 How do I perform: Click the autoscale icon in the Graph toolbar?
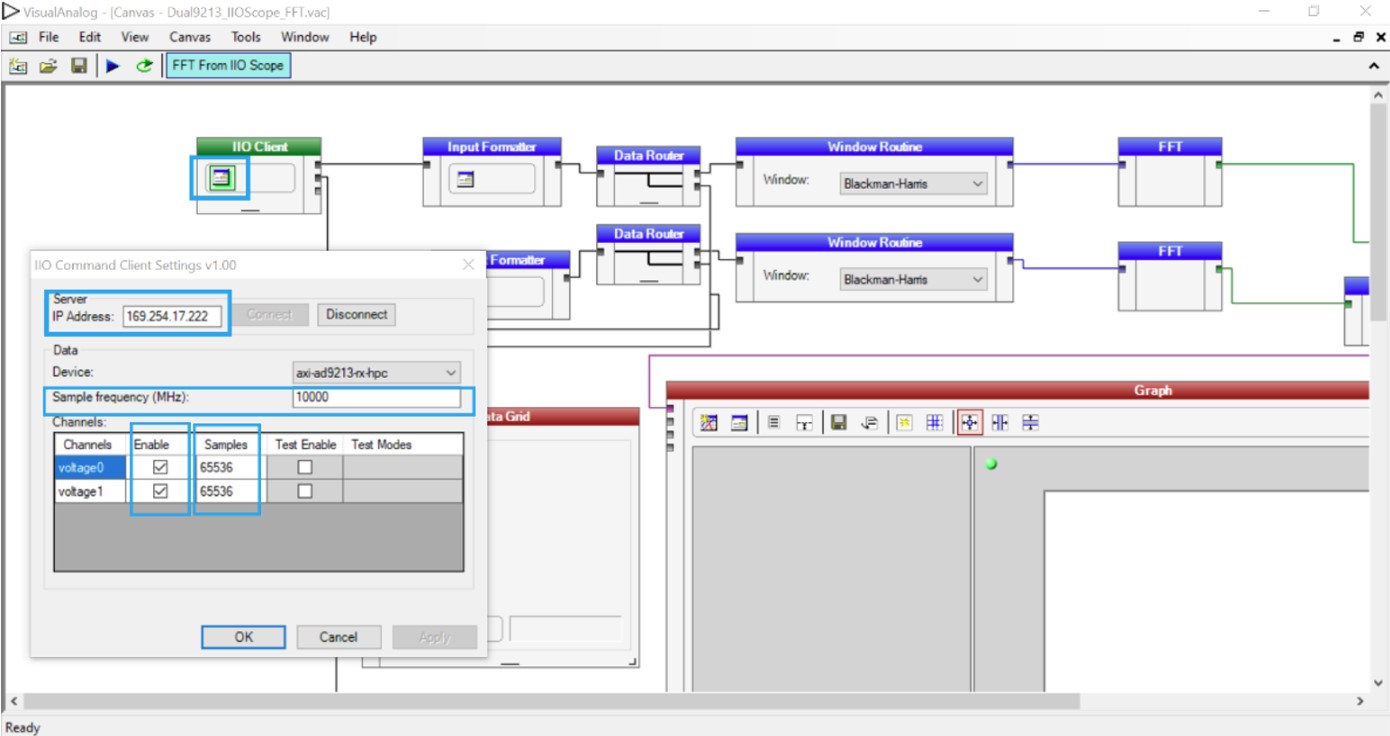tap(969, 421)
